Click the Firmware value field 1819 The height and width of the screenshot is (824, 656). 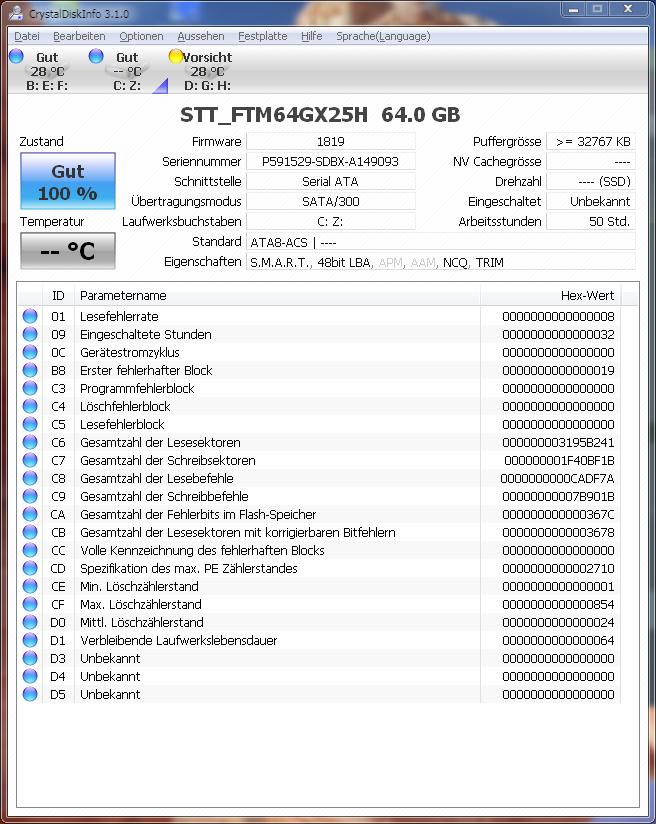point(331,141)
